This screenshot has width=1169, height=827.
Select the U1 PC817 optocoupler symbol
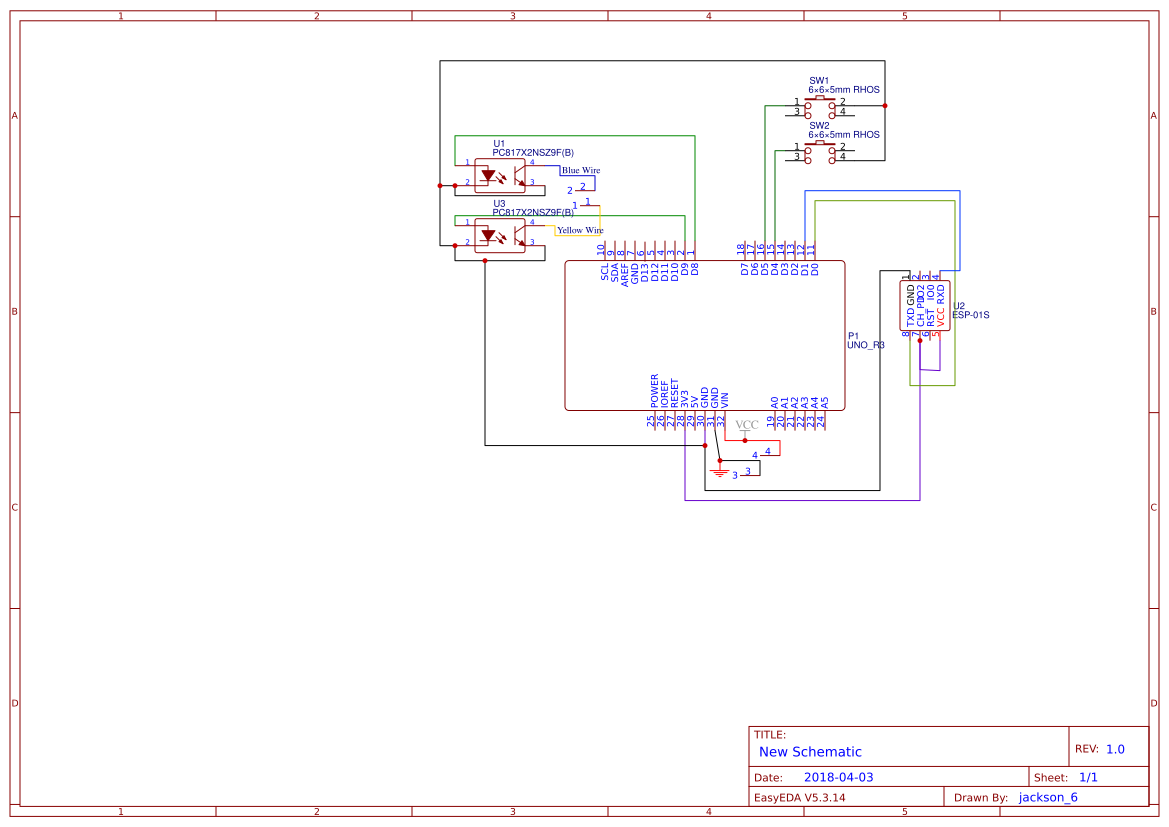[x=500, y=175]
